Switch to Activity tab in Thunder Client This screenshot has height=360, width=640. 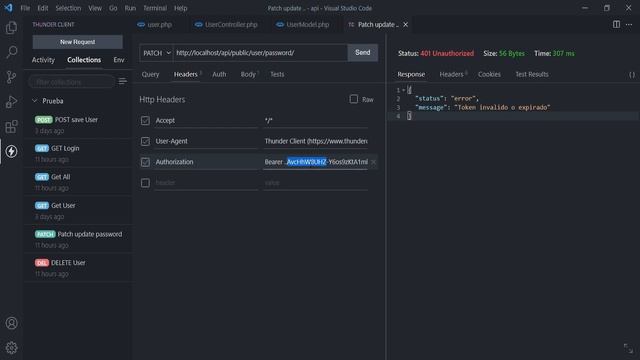(x=43, y=60)
